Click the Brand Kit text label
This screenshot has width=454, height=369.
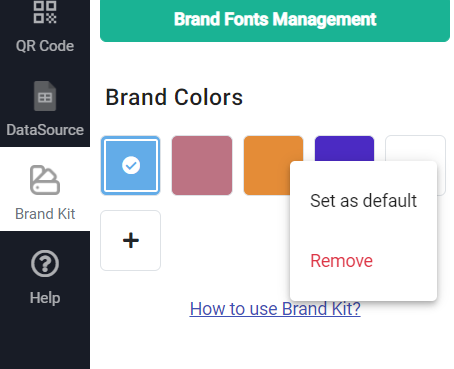[45, 214]
